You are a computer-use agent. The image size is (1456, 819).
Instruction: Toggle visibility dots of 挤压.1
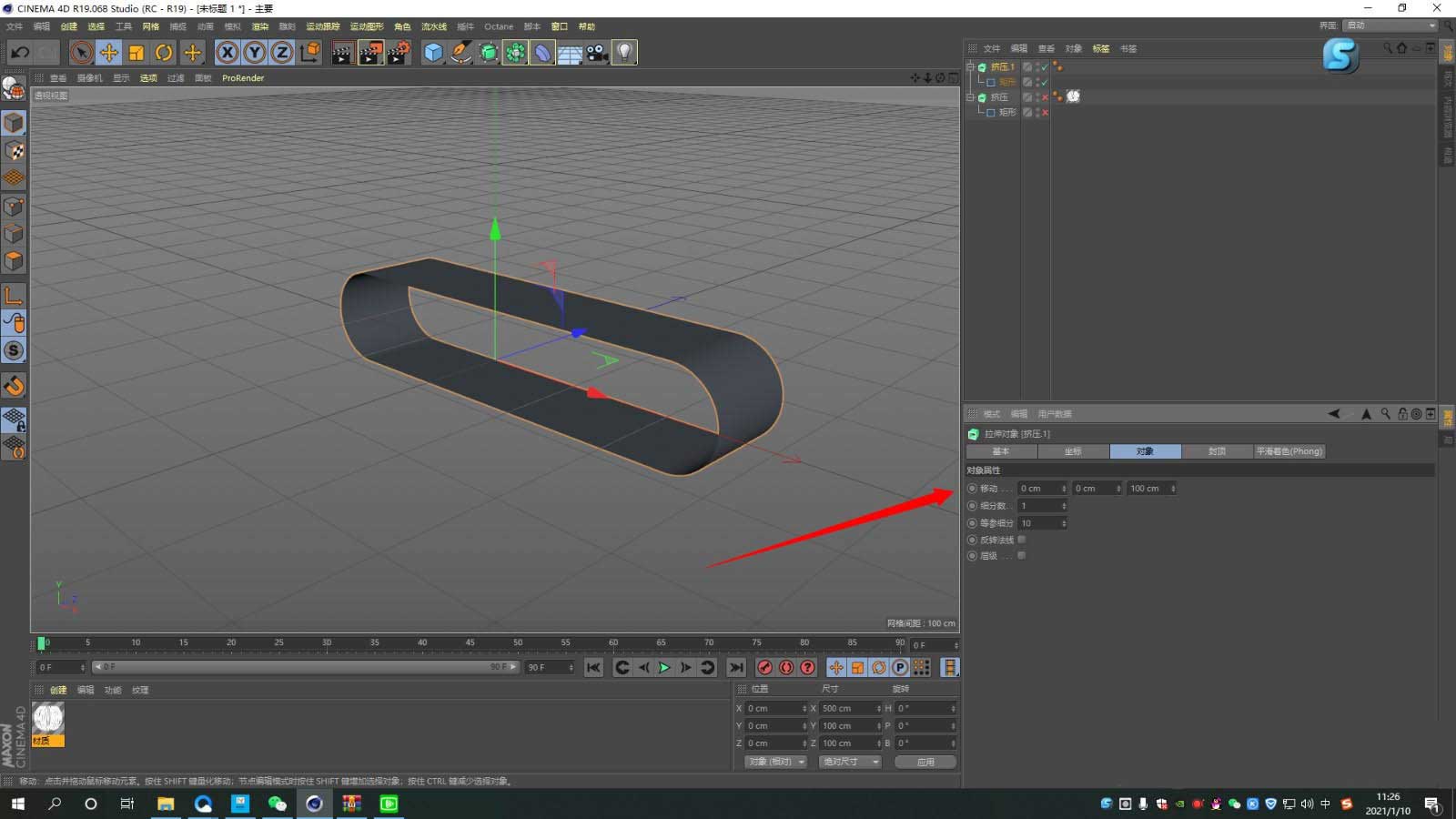[x=1036, y=66]
